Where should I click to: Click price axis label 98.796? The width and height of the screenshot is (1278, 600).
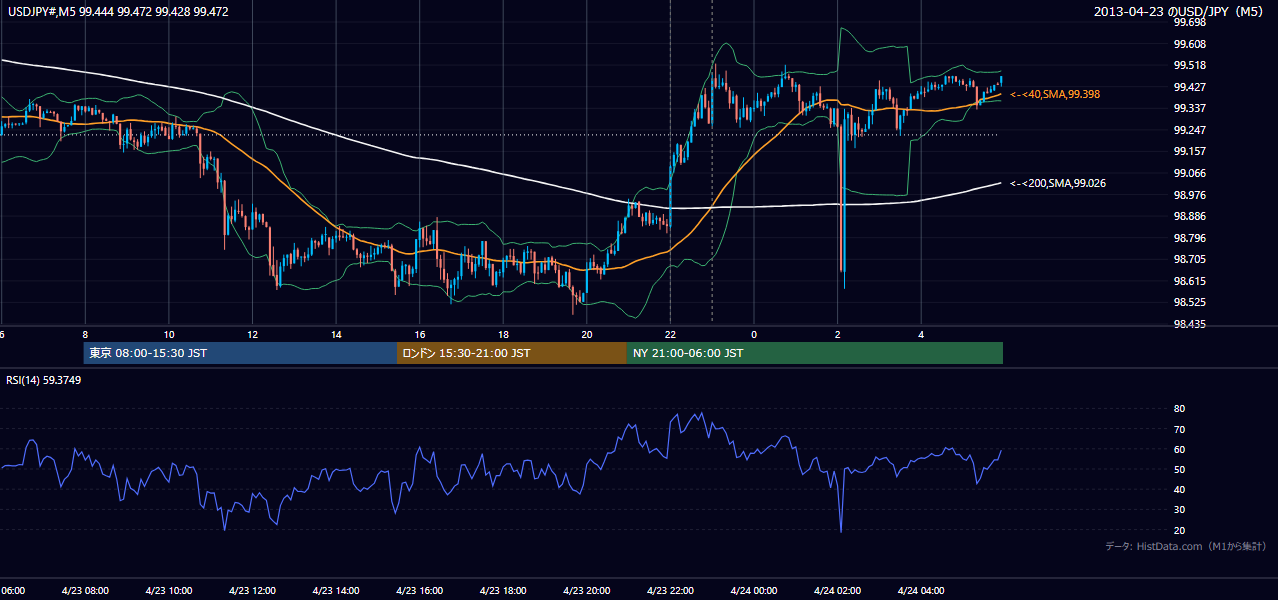click(x=1189, y=238)
